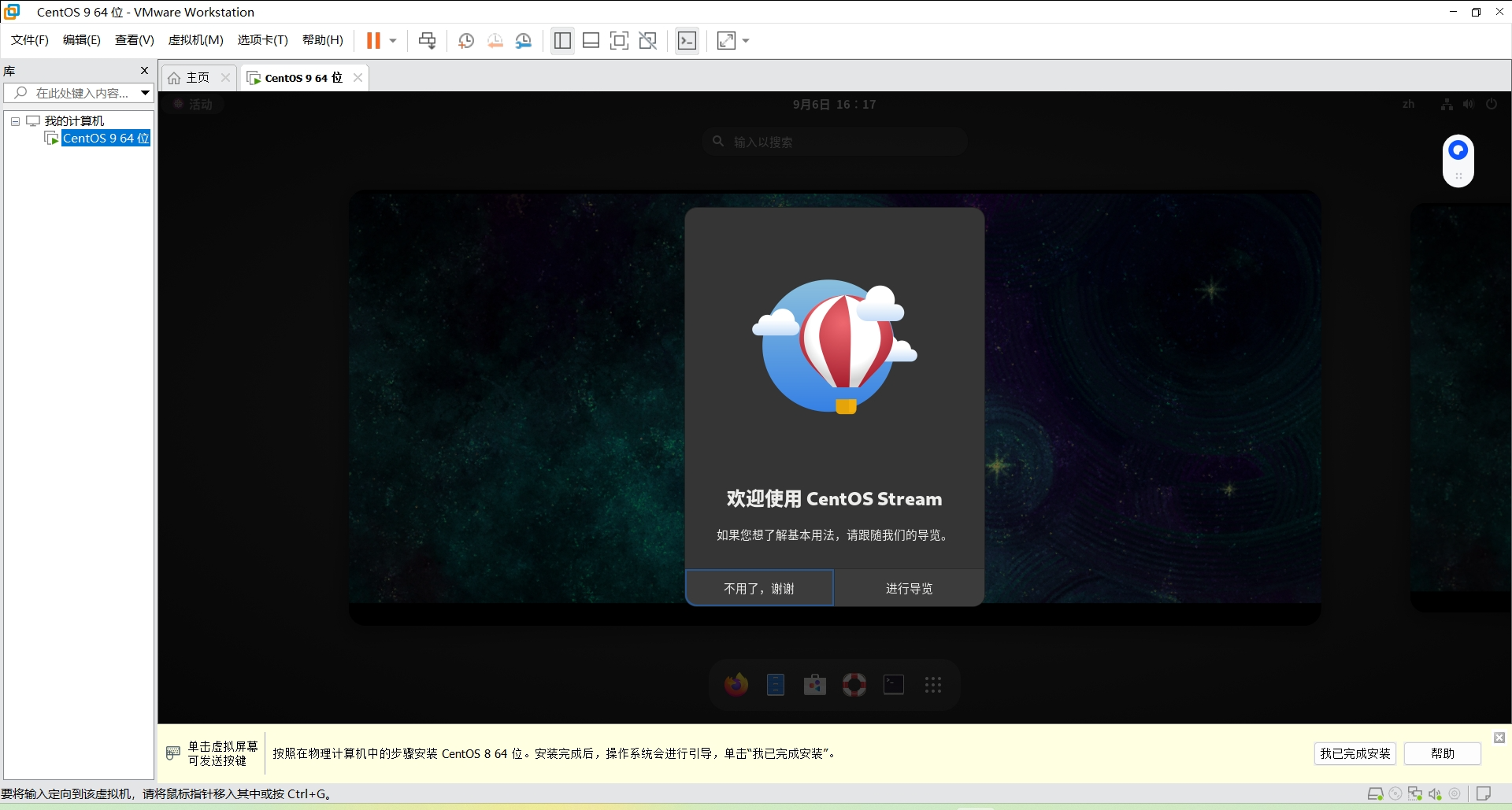Open the Help lifebuoy dock icon
Screen dimensions: 1512x810
pyautogui.click(x=854, y=685)
